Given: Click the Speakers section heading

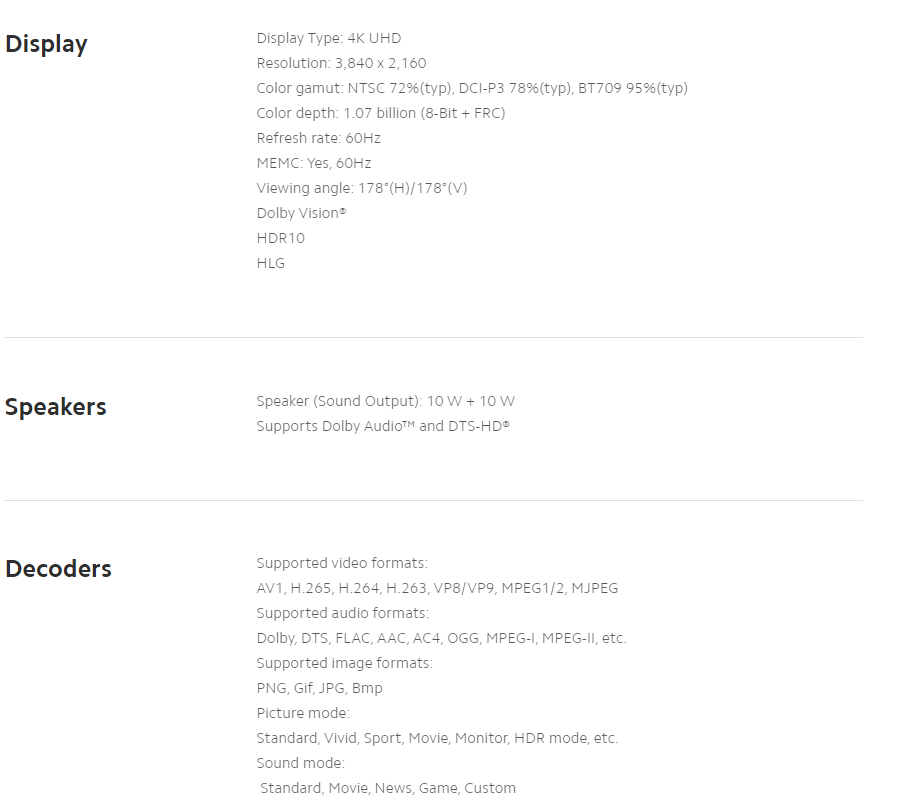Looking at the screenshot, I should [x=55, y=407].
